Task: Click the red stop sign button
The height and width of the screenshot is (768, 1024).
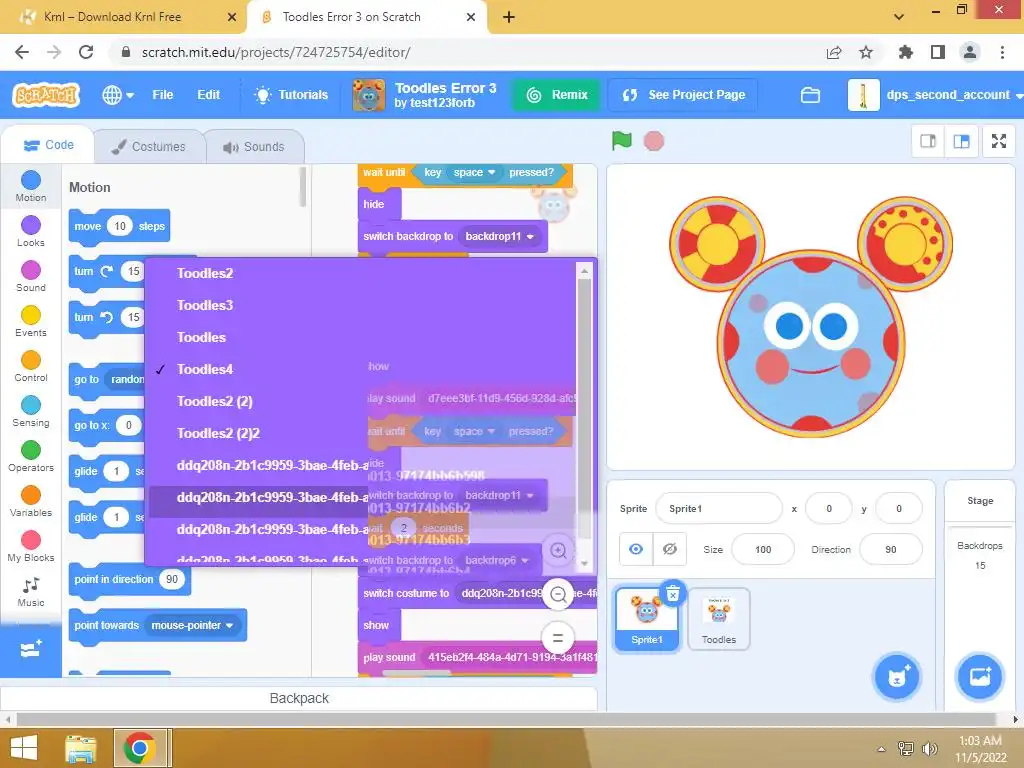Action: point(654,141)
